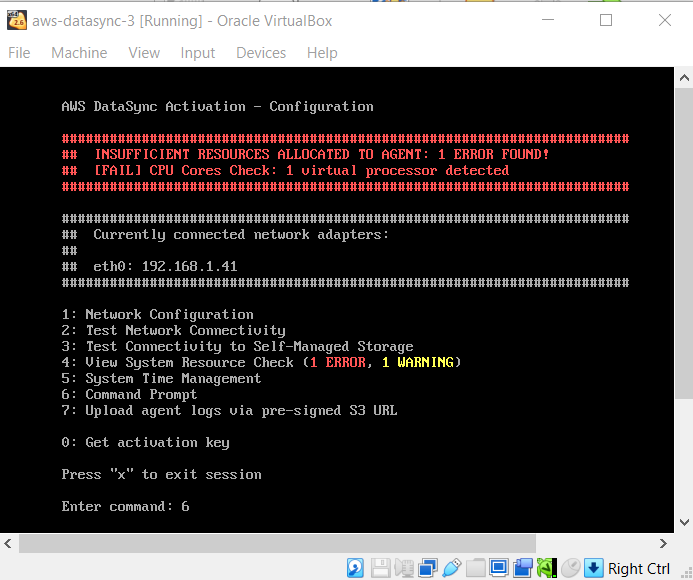Click the horizontal scrollbar left arrow
This screenshot has height=580, width=693.
click(x=8, y=543)
